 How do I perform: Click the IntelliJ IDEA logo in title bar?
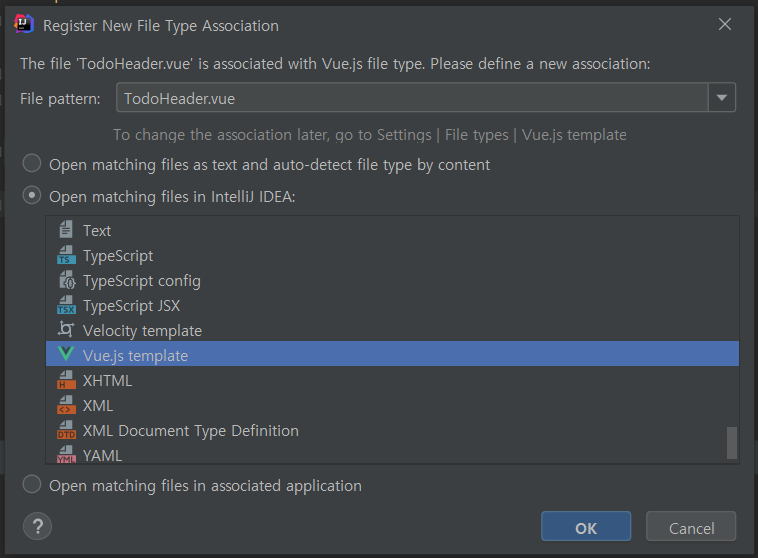(24, 24)
